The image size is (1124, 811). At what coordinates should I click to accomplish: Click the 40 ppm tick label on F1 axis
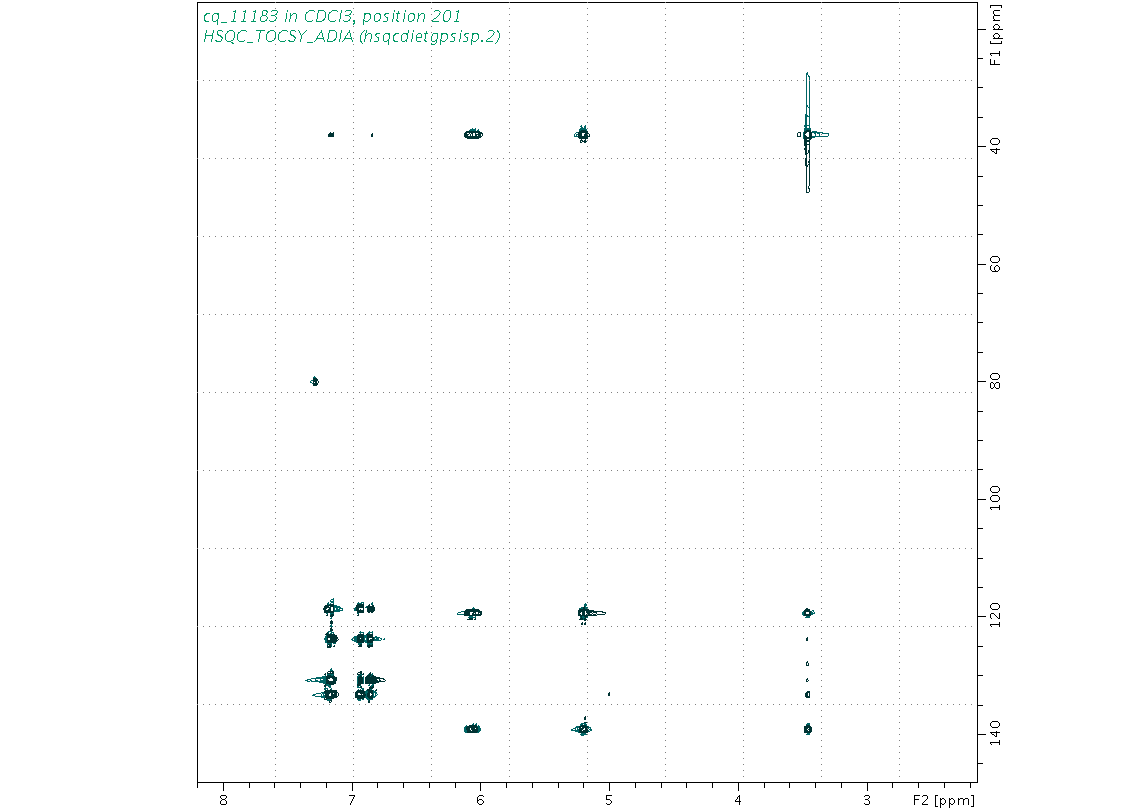pos(995,146)
